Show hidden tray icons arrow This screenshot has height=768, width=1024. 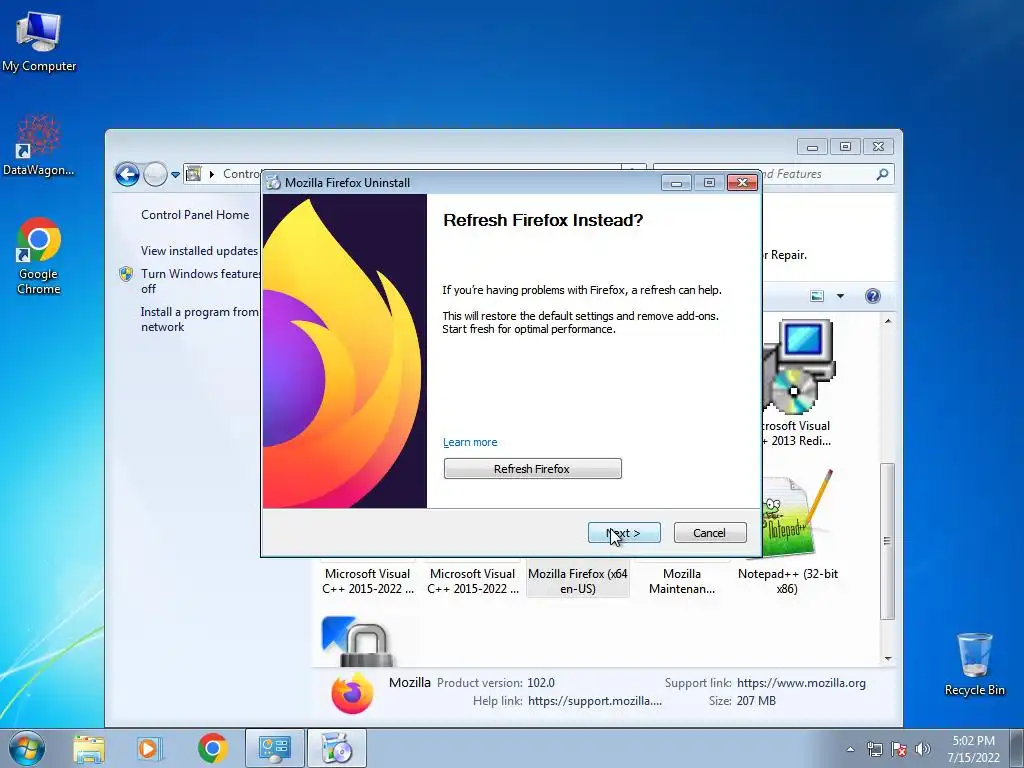[x=850, y=750]
